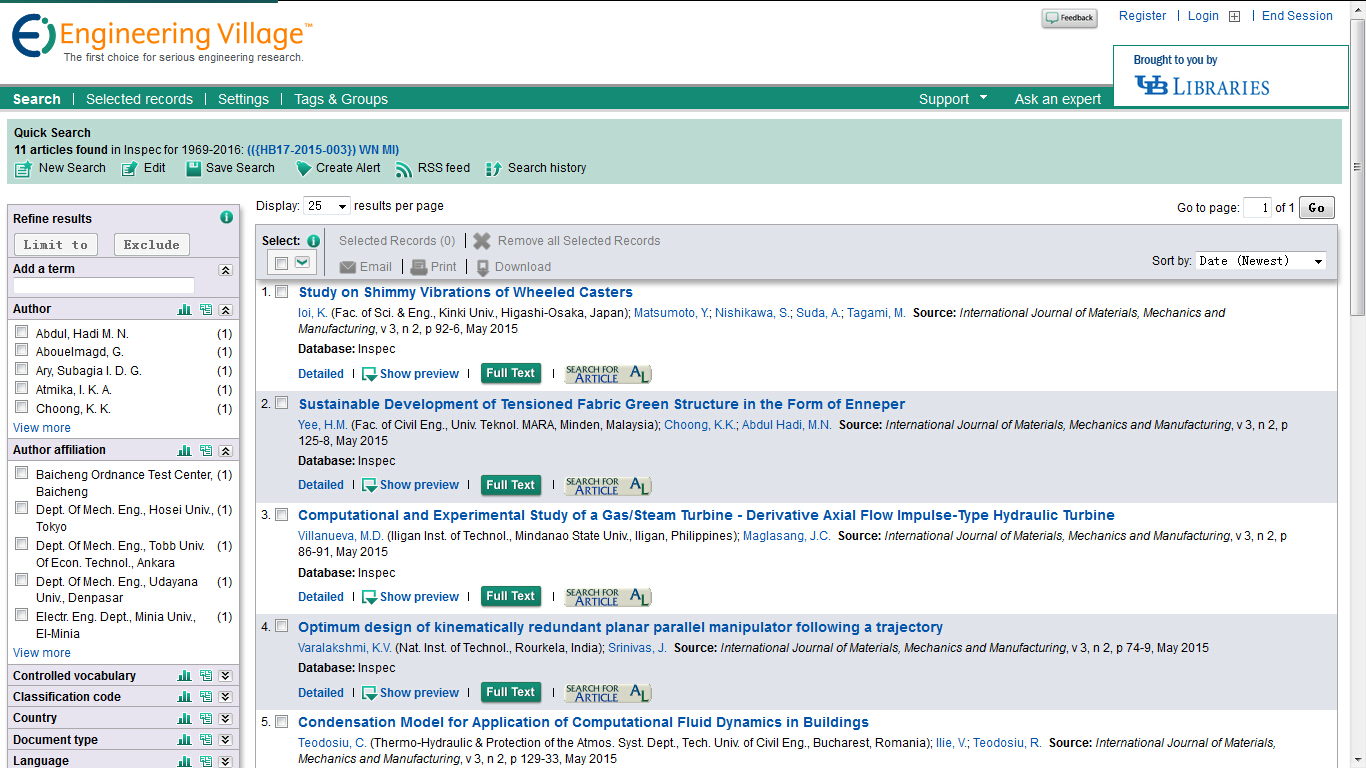The height and width of the screenshot is (768, 1366).
Task: Open Author bar chart icon
Action: 185,310
